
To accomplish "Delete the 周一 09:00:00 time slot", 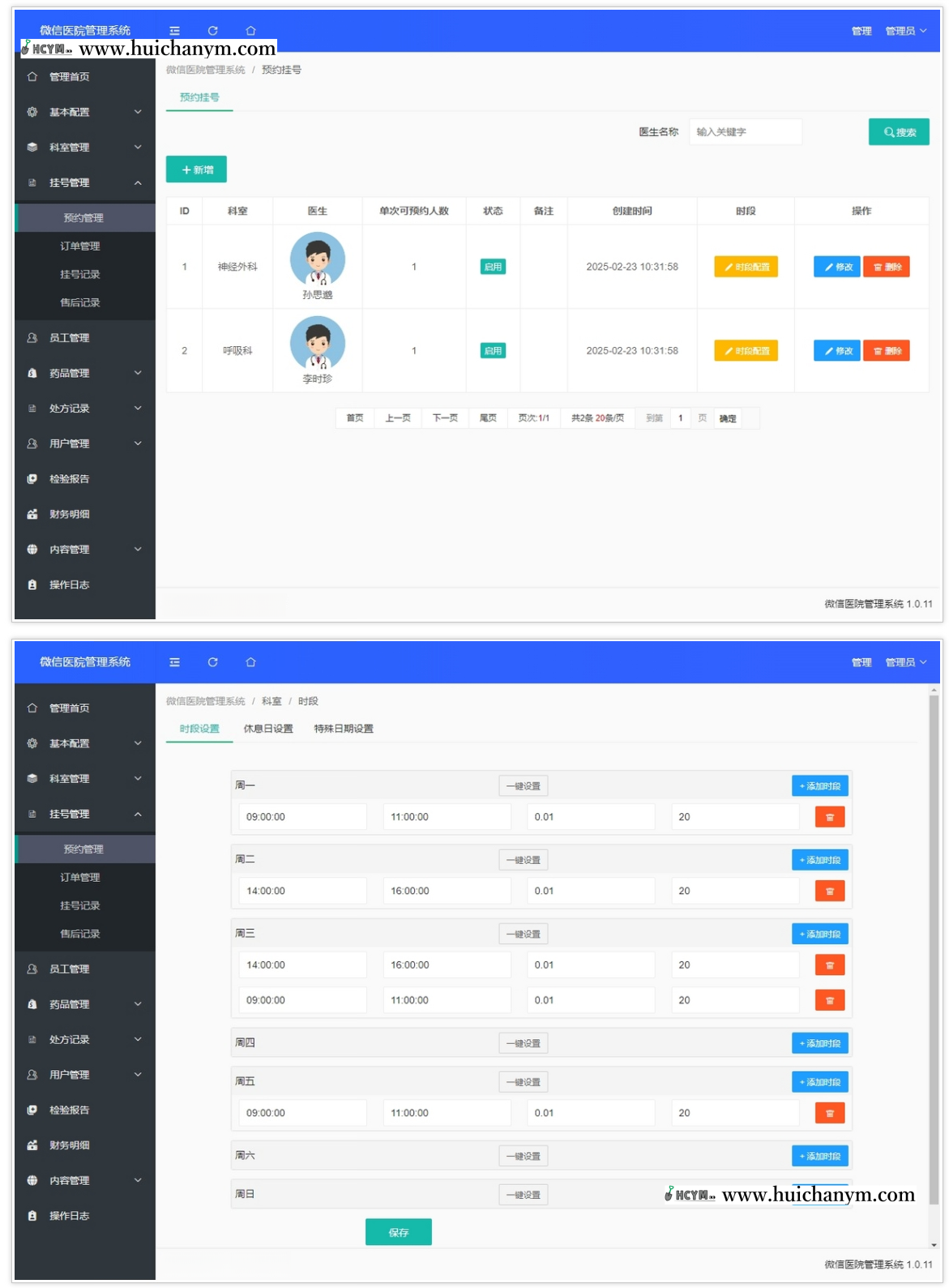I will tap(829, 817).
